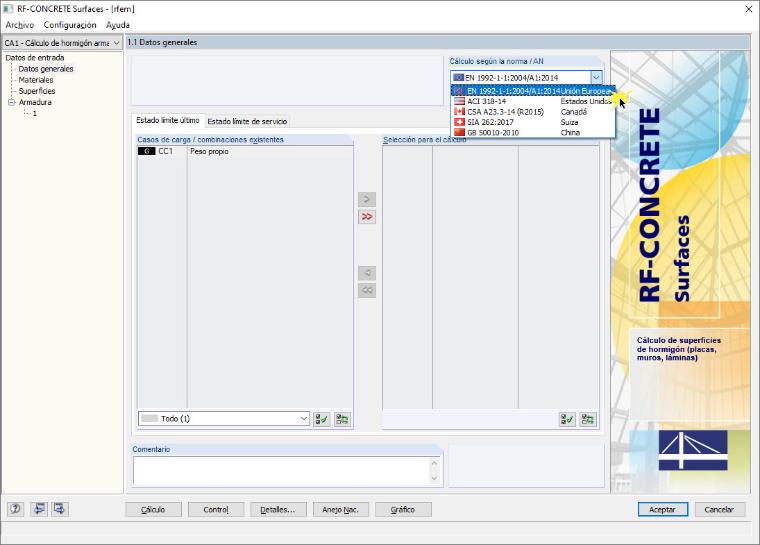Choose CSA A23.3-14 (R2015) Canadá norm

coord(533,112)
